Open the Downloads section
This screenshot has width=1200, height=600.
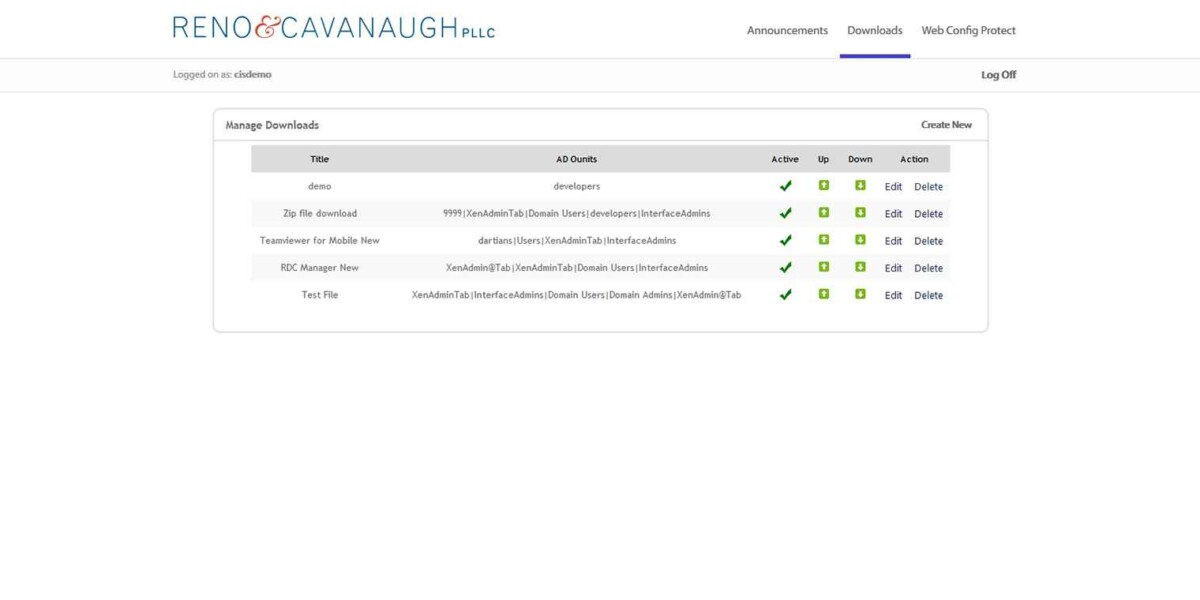click(x=874, y=30)
